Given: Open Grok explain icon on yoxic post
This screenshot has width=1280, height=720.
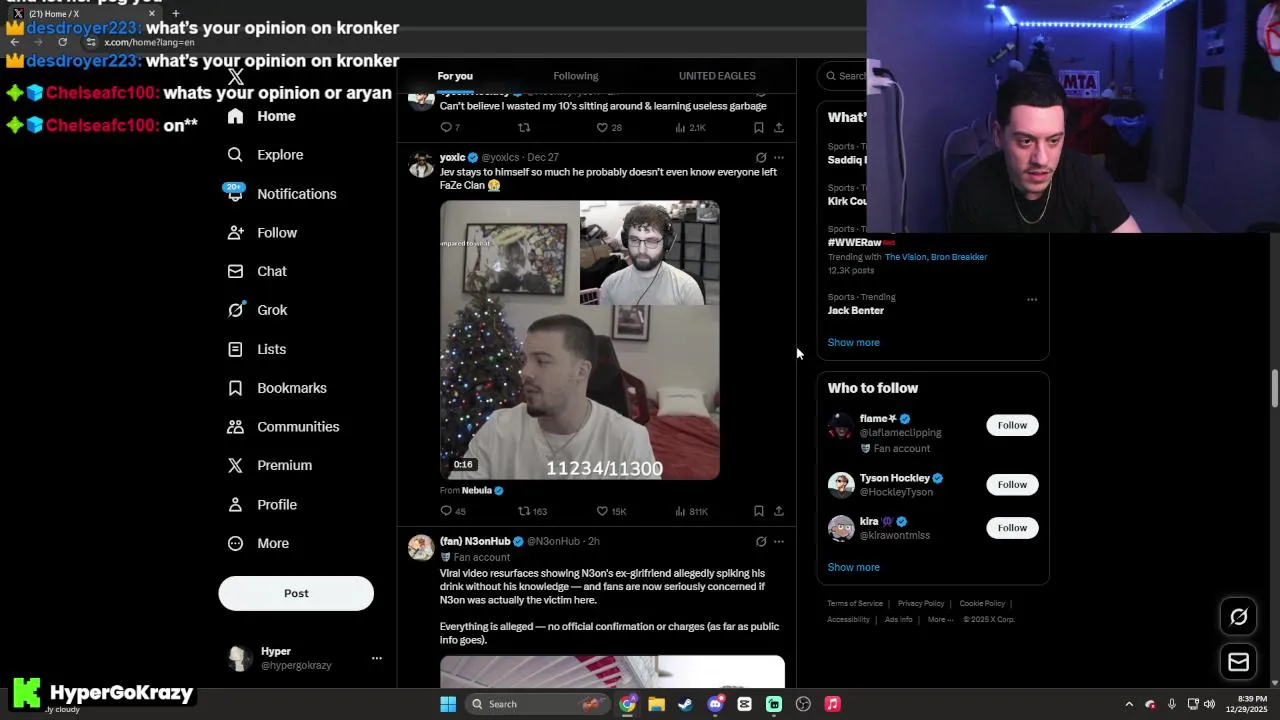Looking at the screenshot, I should [761, 158].
